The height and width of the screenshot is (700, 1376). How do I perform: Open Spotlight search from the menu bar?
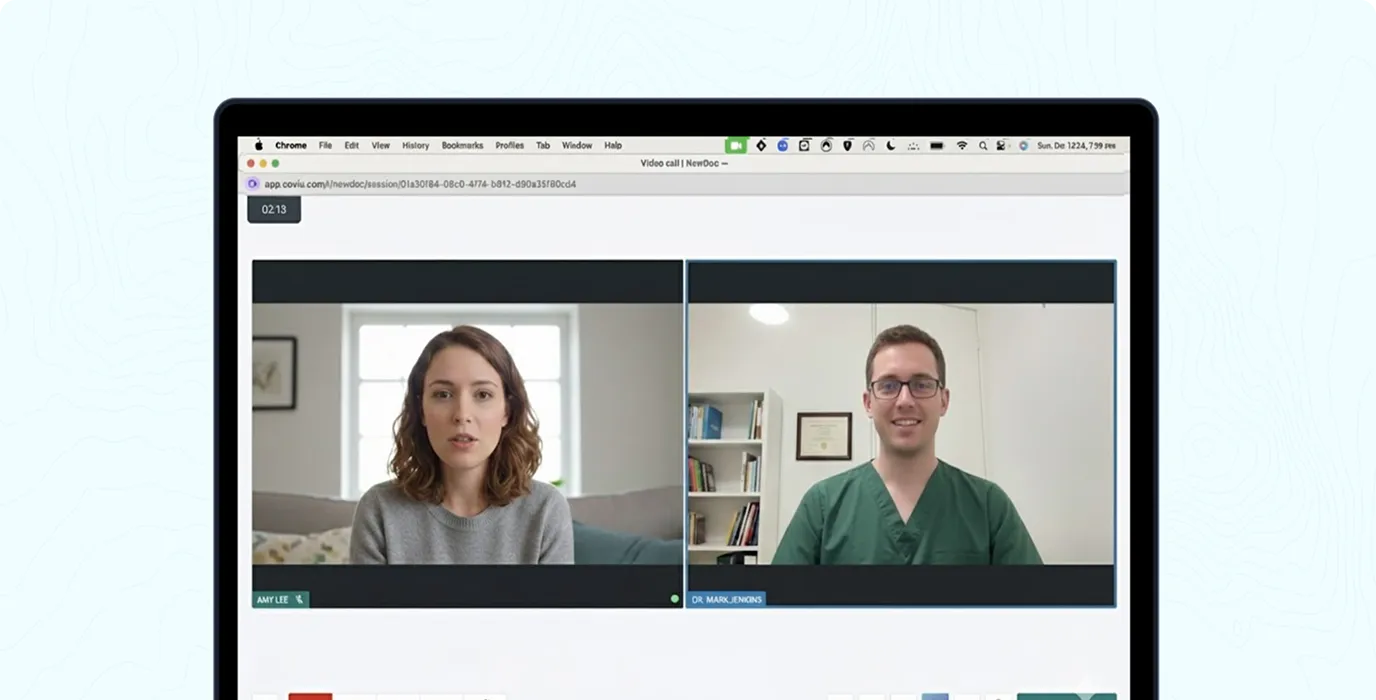[x=983, y=145]
